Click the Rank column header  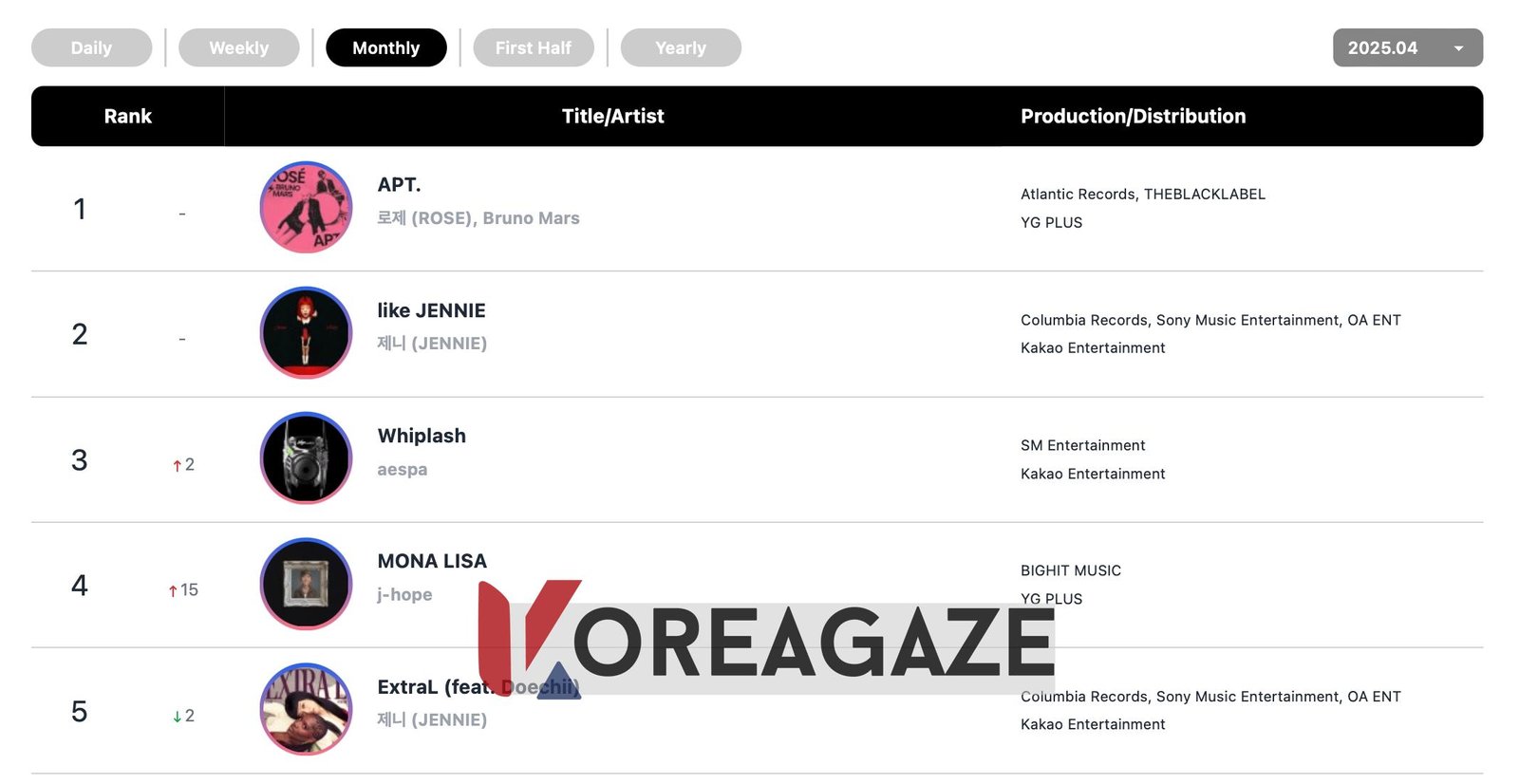click(x=127, y=116)
